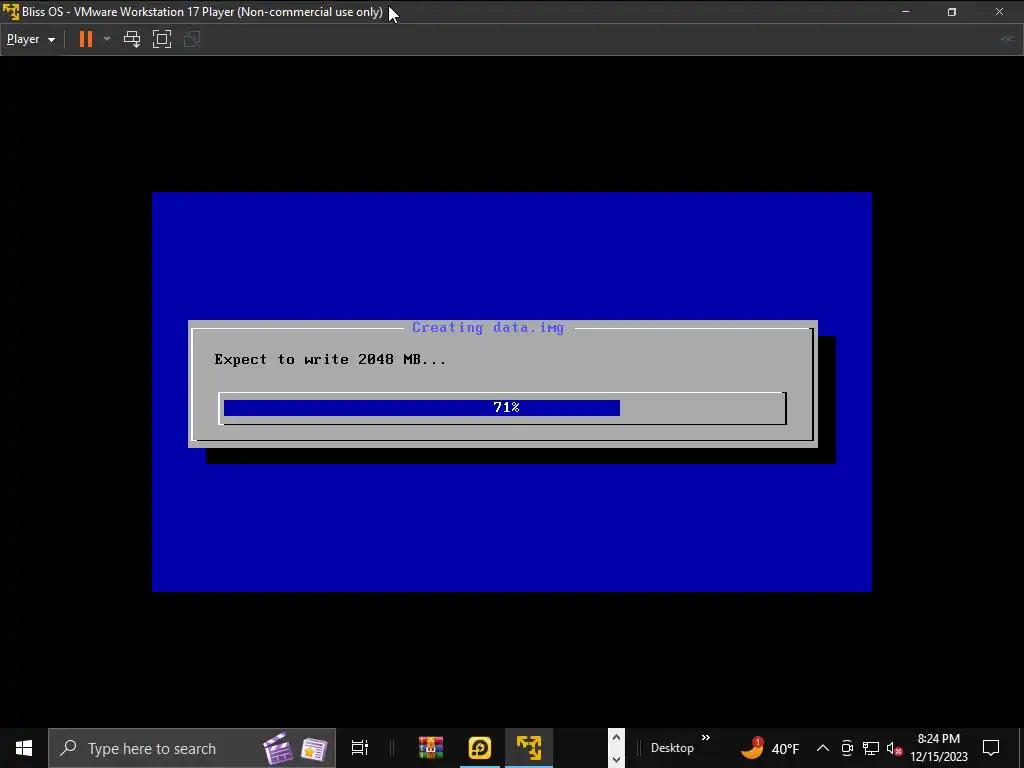The height and width of the screenshot is (768, 1024).
Task: Close the VMware Player window
Action: pyautogui.click(x=999, y=12)
